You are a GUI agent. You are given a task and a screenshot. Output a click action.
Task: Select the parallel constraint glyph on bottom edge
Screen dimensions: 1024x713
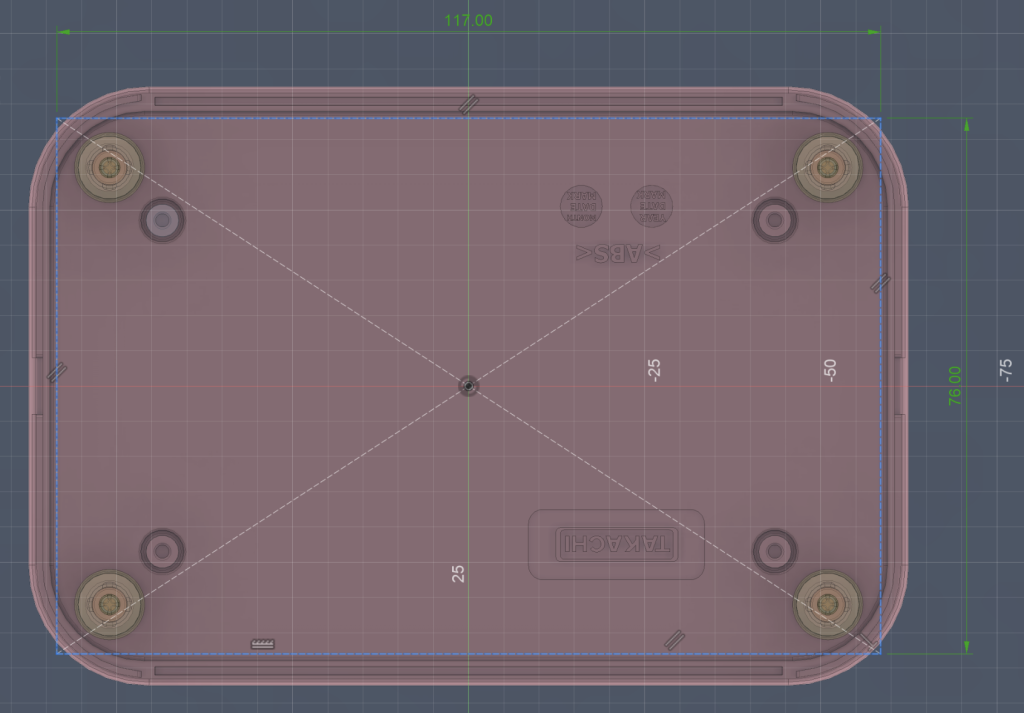pos(674,639)
